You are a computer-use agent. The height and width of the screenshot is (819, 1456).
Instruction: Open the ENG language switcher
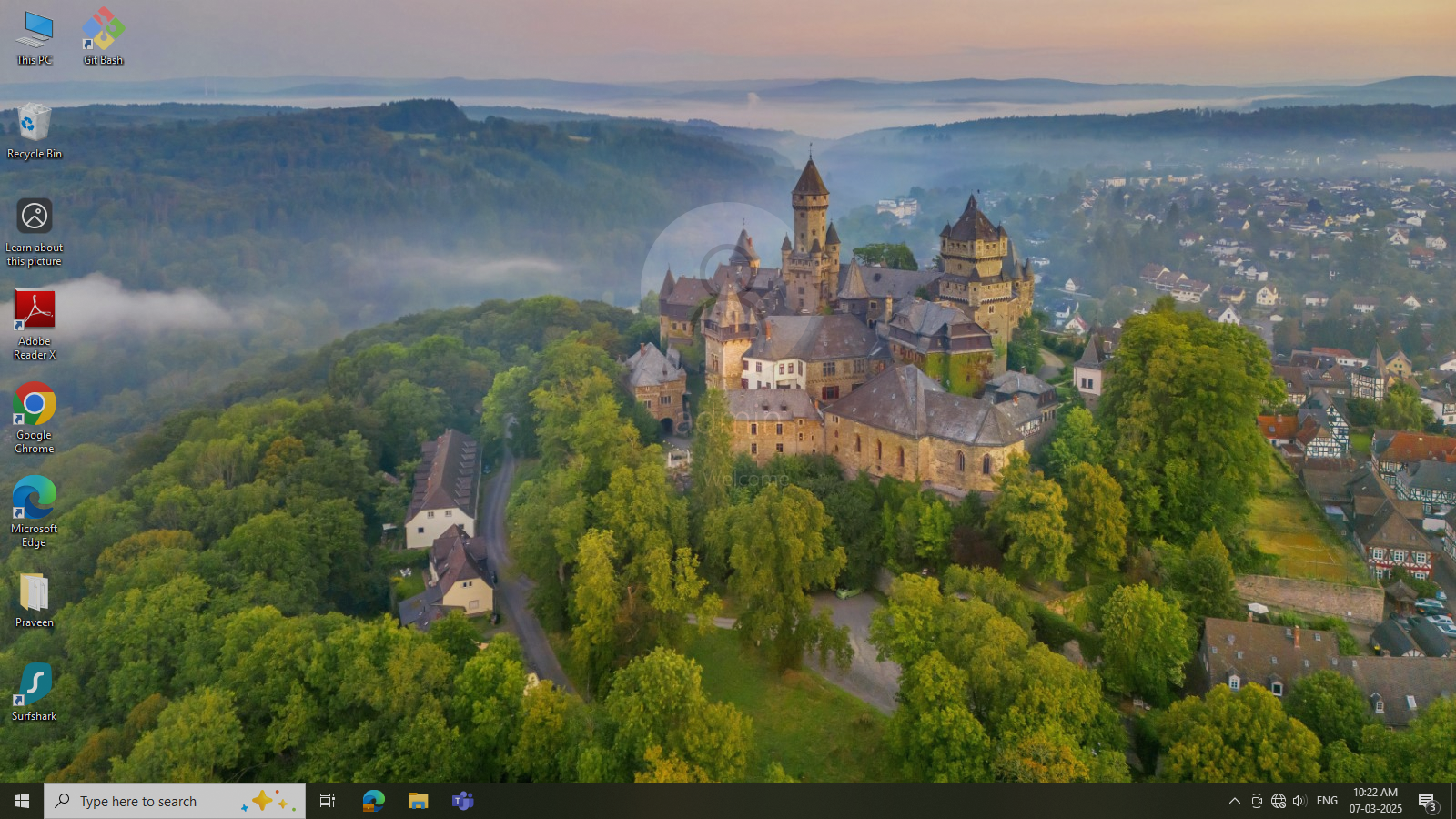1327,801
